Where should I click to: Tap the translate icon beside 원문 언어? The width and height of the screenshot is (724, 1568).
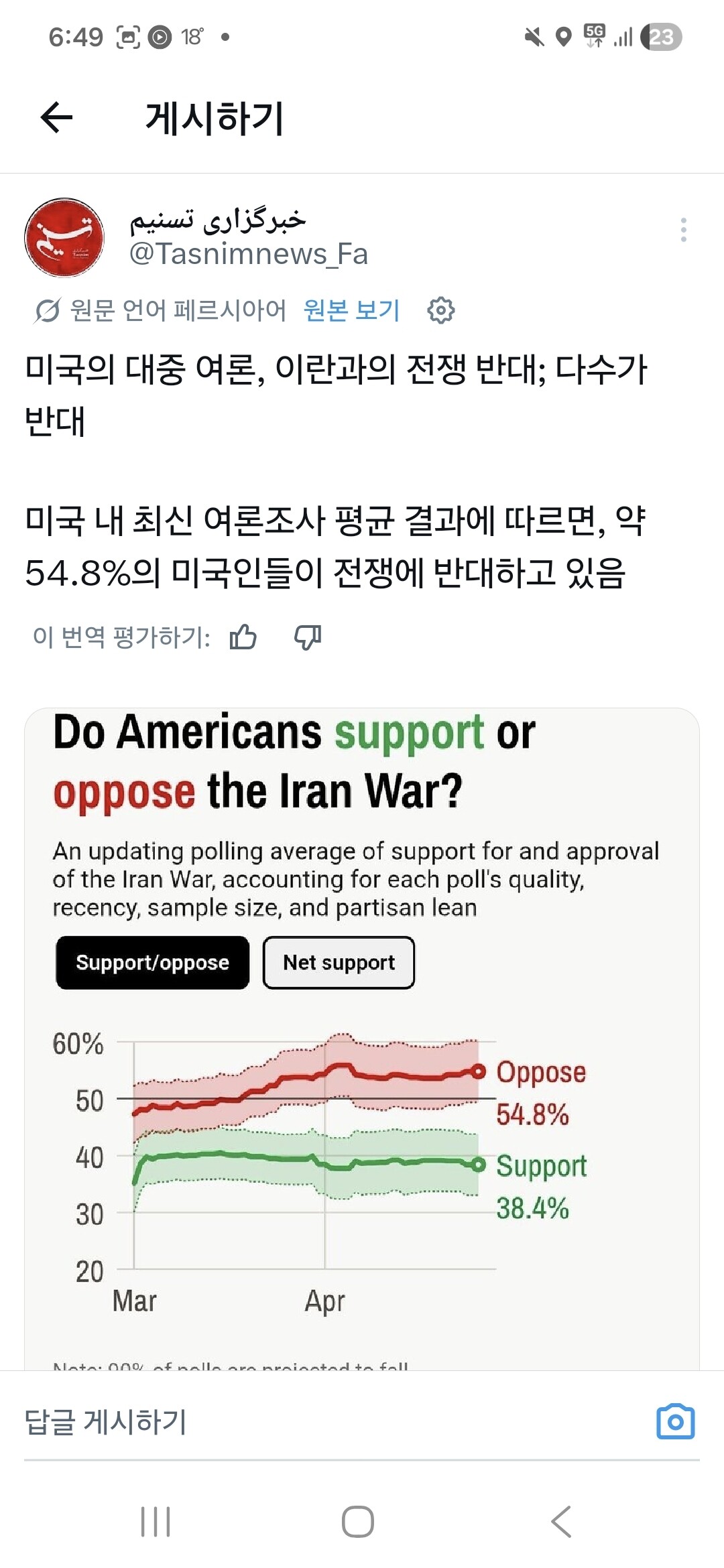point(48,310)
